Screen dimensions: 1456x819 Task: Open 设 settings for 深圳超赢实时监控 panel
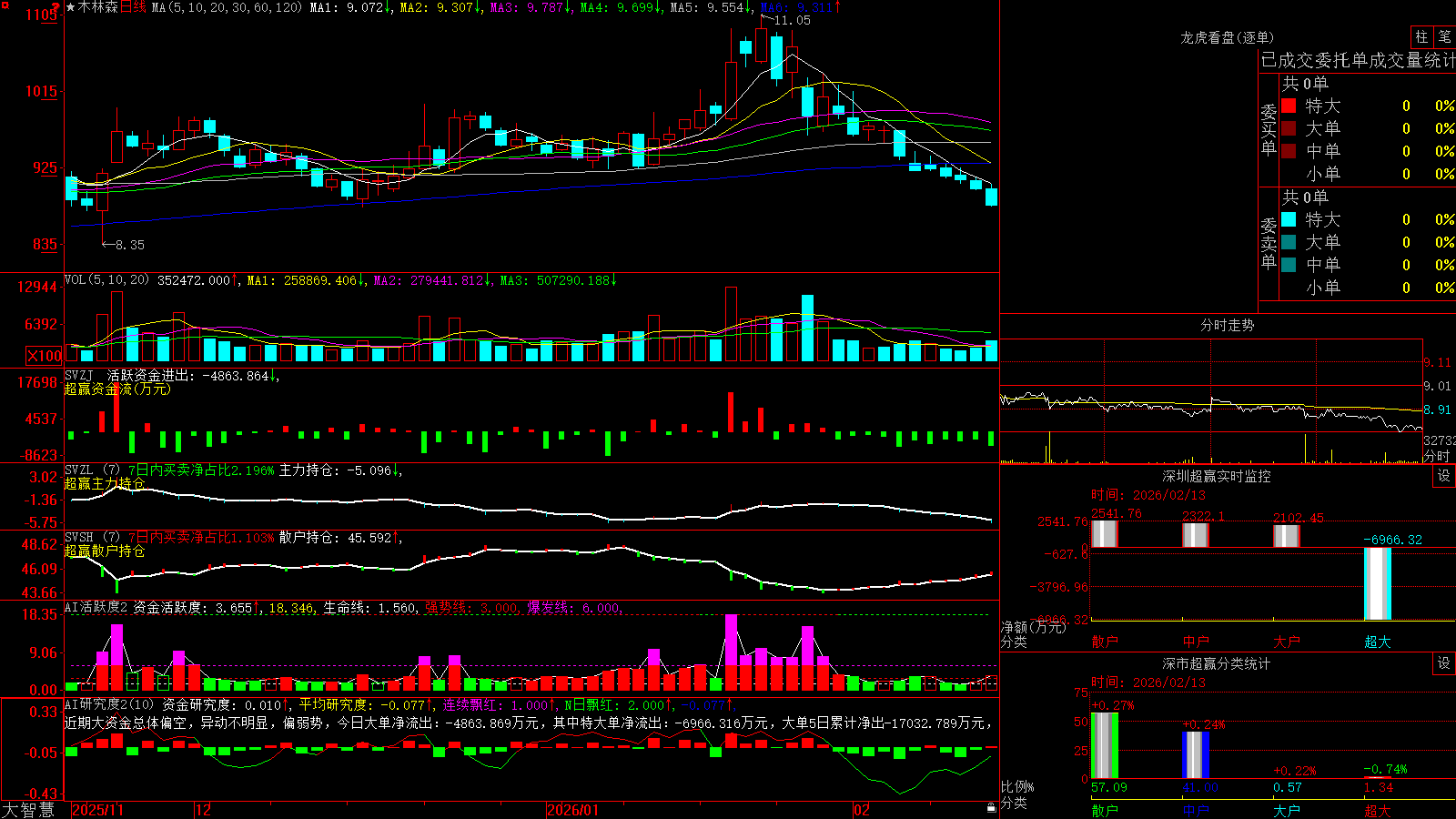click(1444, 476)
